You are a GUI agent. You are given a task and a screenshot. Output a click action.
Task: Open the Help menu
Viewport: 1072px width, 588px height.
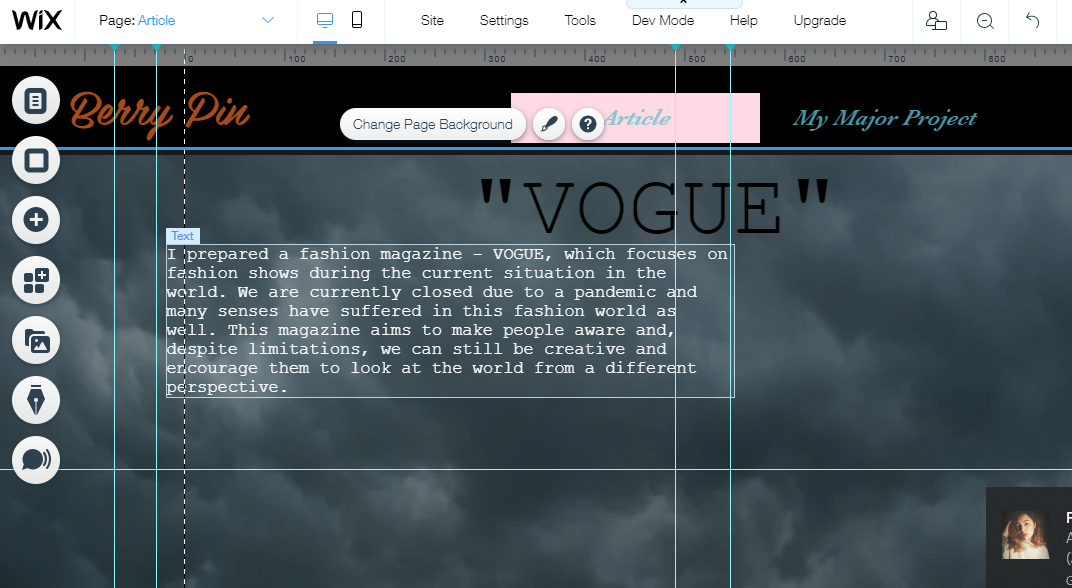(x=743, y=21)
